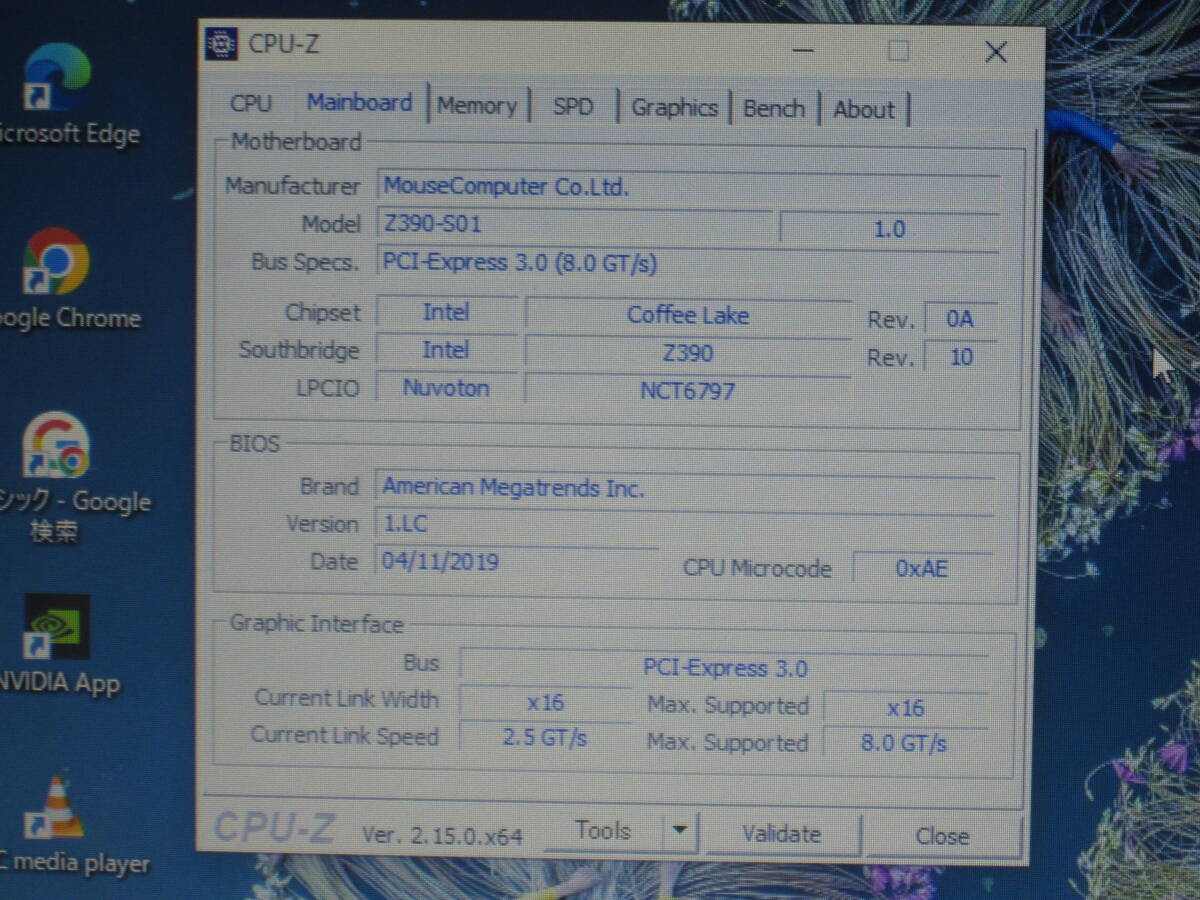1200x900 pixels.
Task: Click the Graphic Interface Bus PCI-Express 3.0 value
Action: tap(724, 667)
